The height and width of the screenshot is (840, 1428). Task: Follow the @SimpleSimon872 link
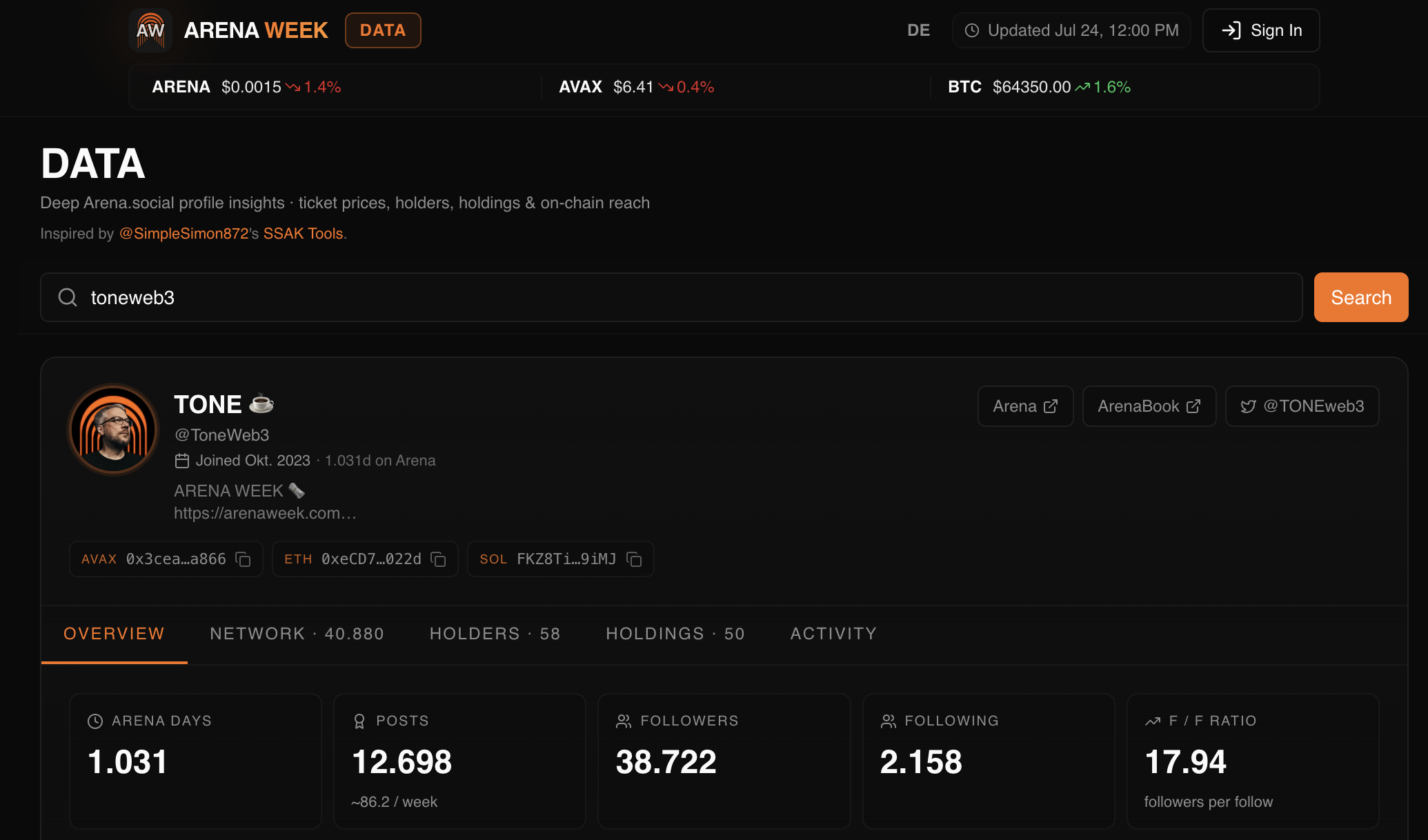(x=184, y=234)
